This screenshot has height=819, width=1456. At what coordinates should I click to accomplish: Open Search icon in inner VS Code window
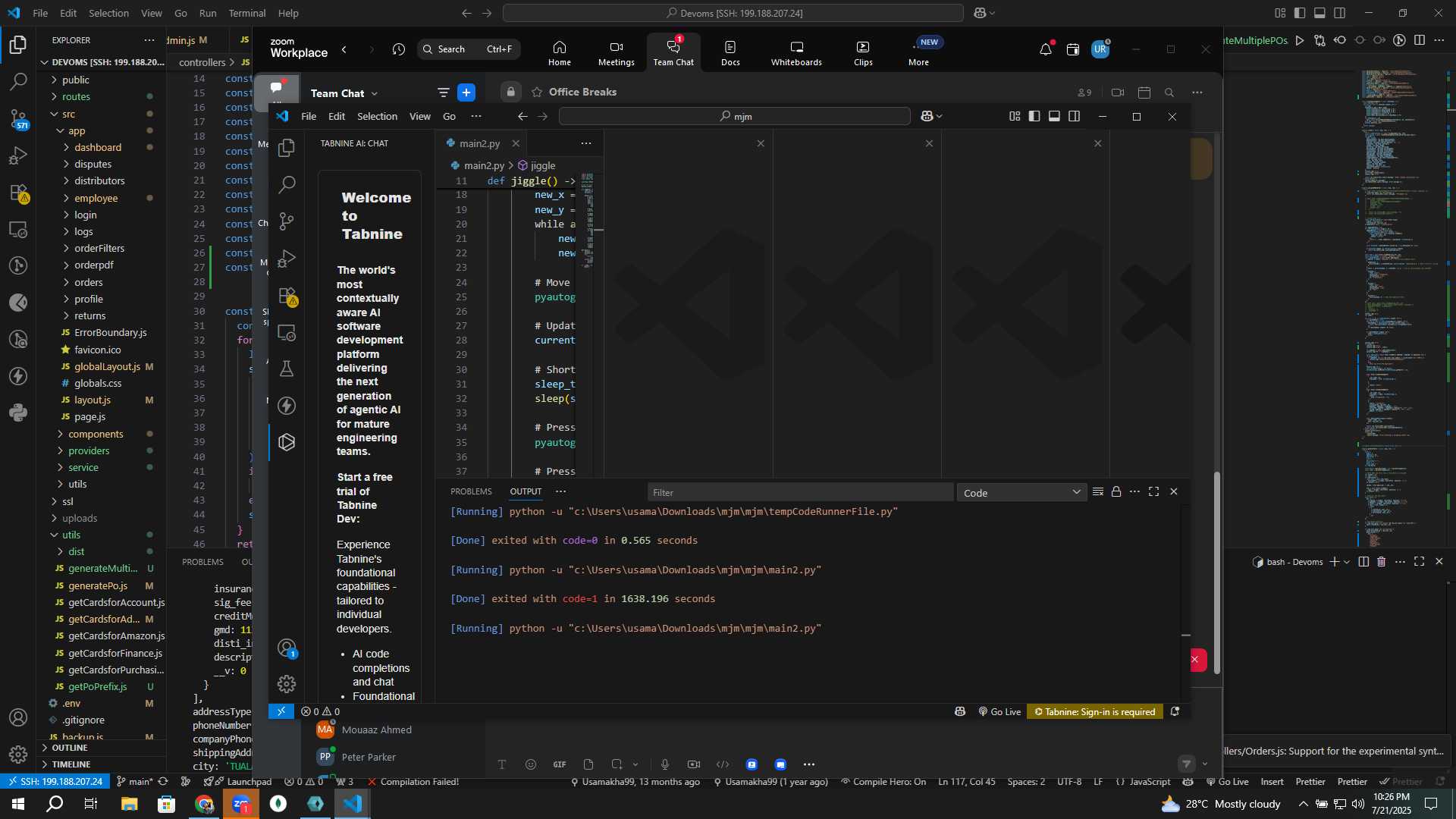[287, 184]
